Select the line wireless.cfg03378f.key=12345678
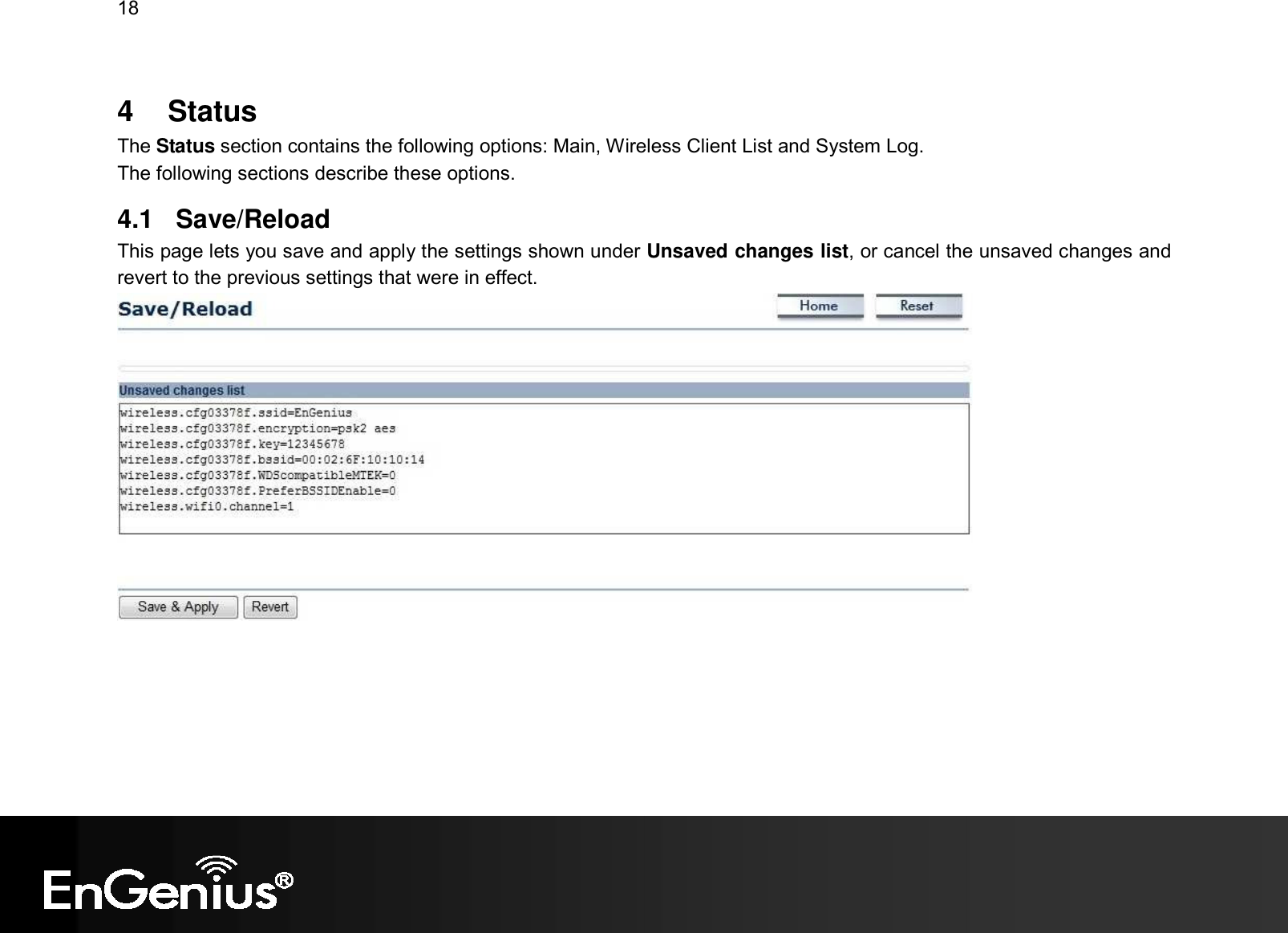Viewport: 1288px width, 933px height. click(233, 444)
